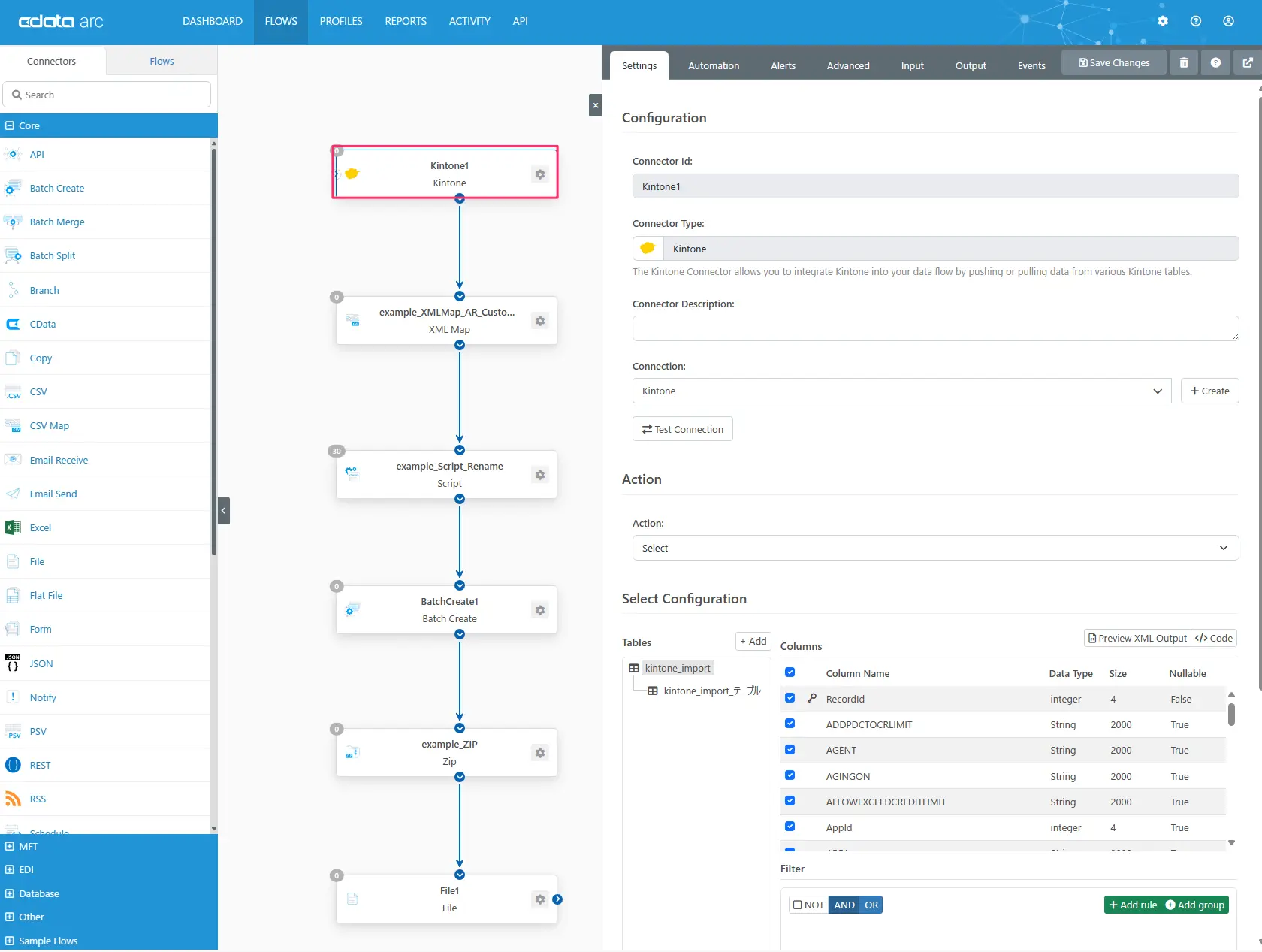Click the gear icon on the example_ZIP node
This screenshot has height=952, width=1262.
pos(539,753)
